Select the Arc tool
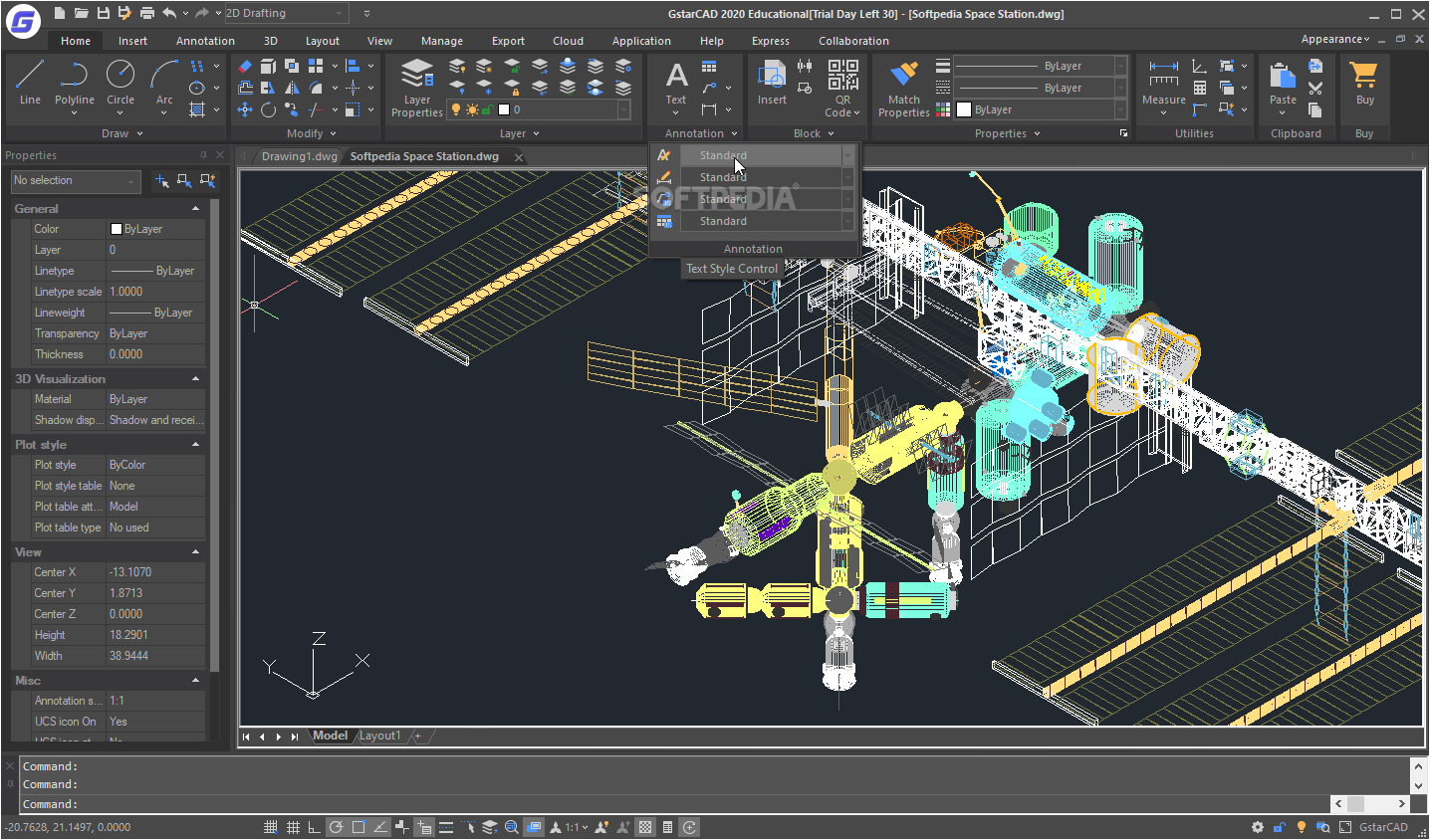This screenshot has height=840, width=1430. [x=164, y=82]
